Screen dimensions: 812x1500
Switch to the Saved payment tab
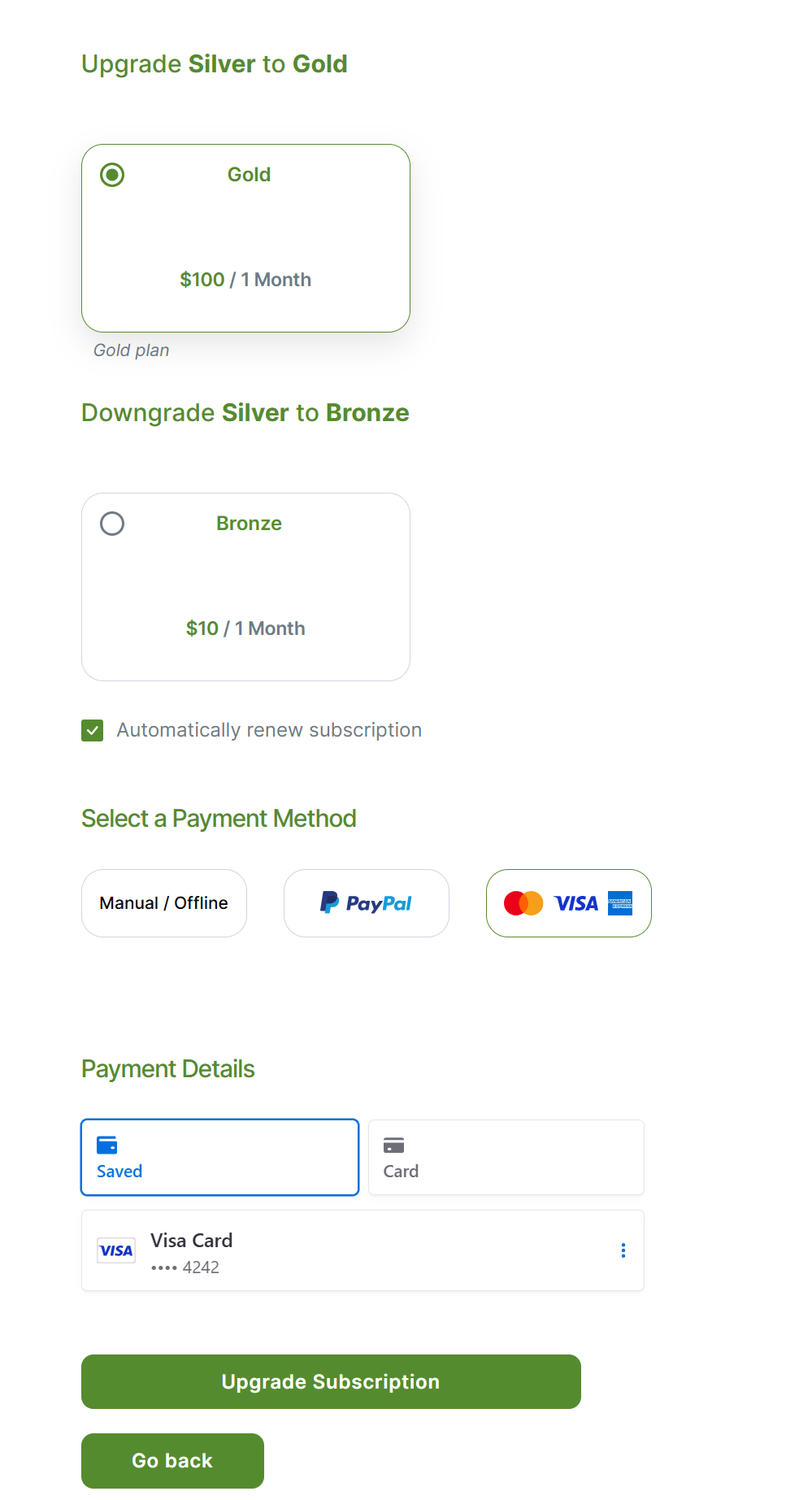220,1158
